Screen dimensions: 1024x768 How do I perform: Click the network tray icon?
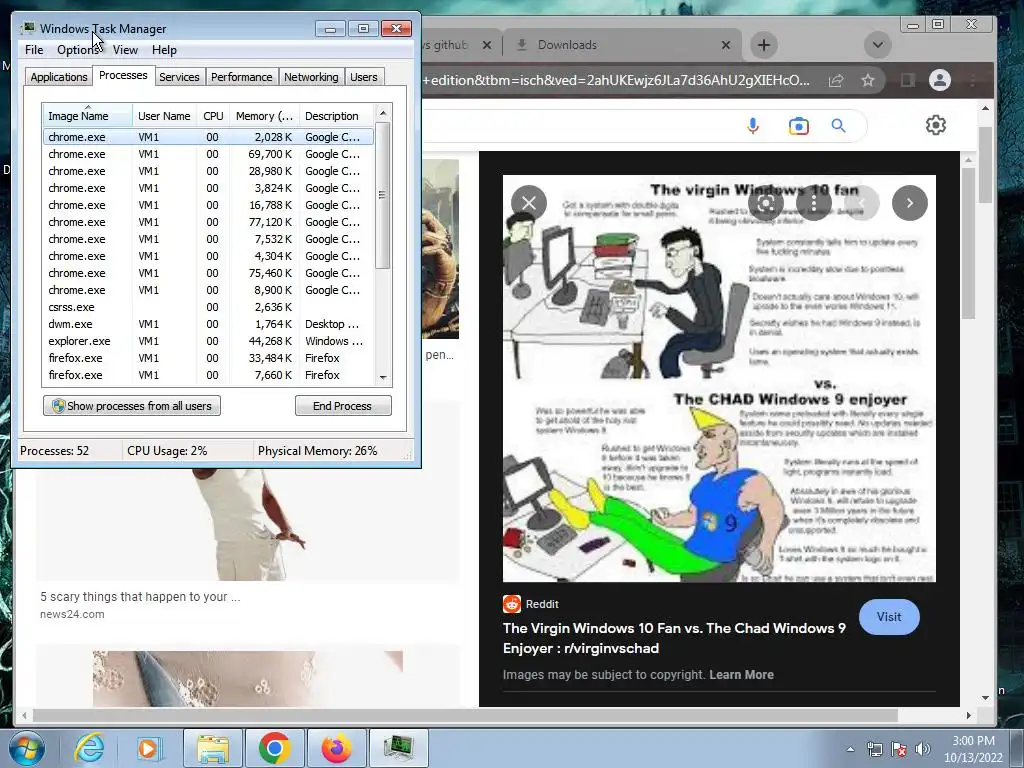[x=874, y=749]
